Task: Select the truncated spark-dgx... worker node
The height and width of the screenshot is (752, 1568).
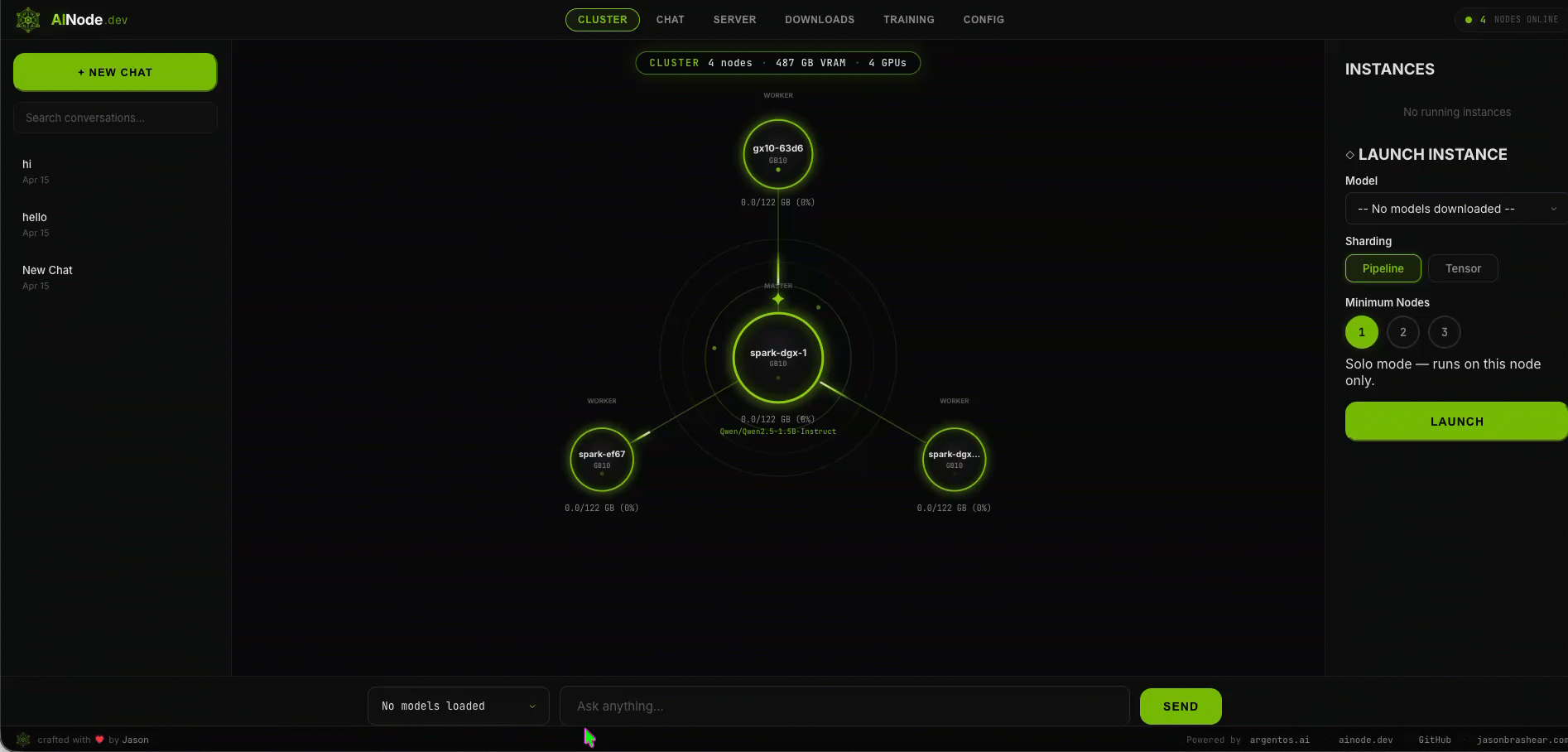Action: click(955, 459)
